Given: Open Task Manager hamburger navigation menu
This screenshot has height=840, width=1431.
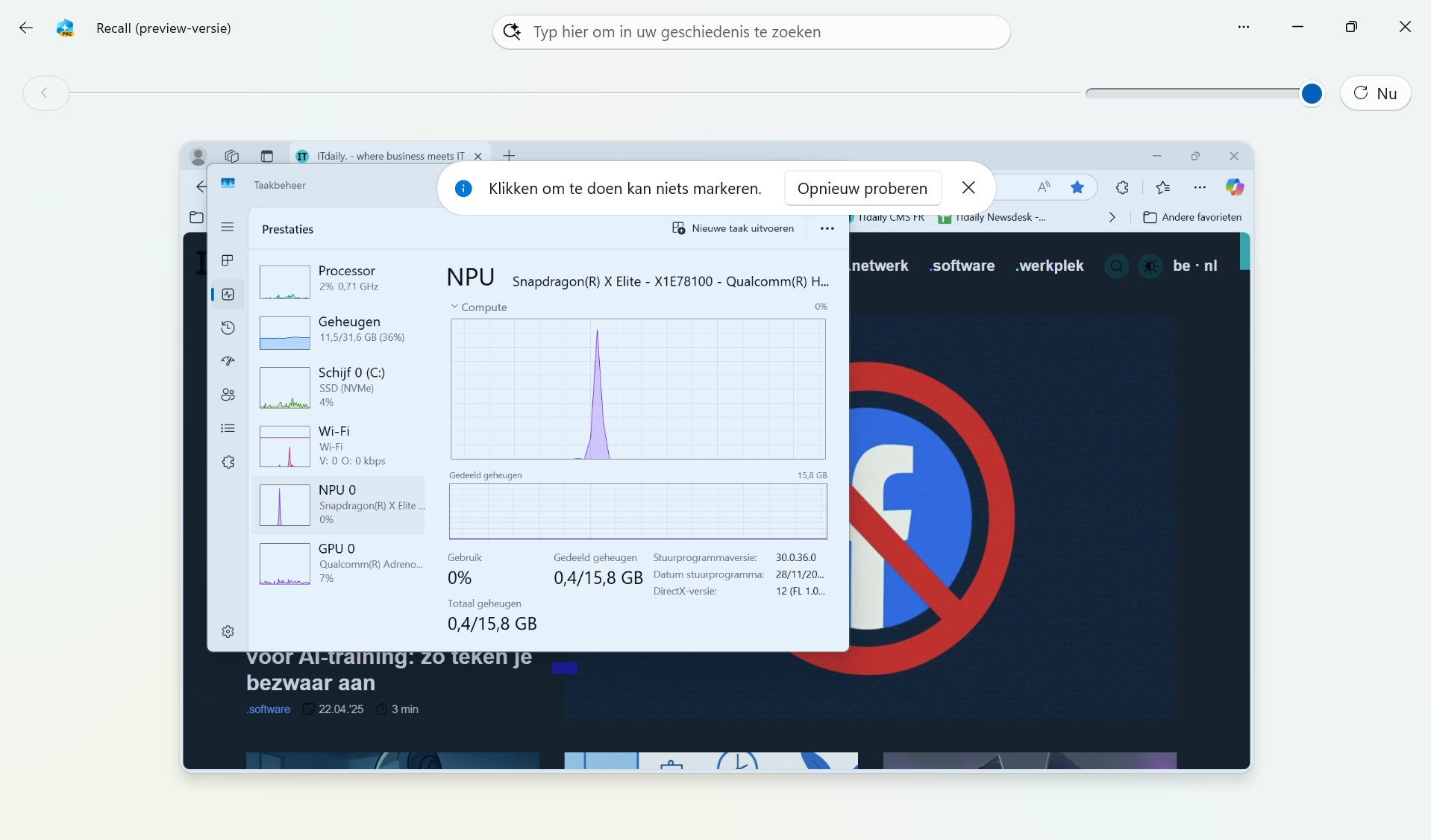Looking at the screenshot, I should click(228, 227).
